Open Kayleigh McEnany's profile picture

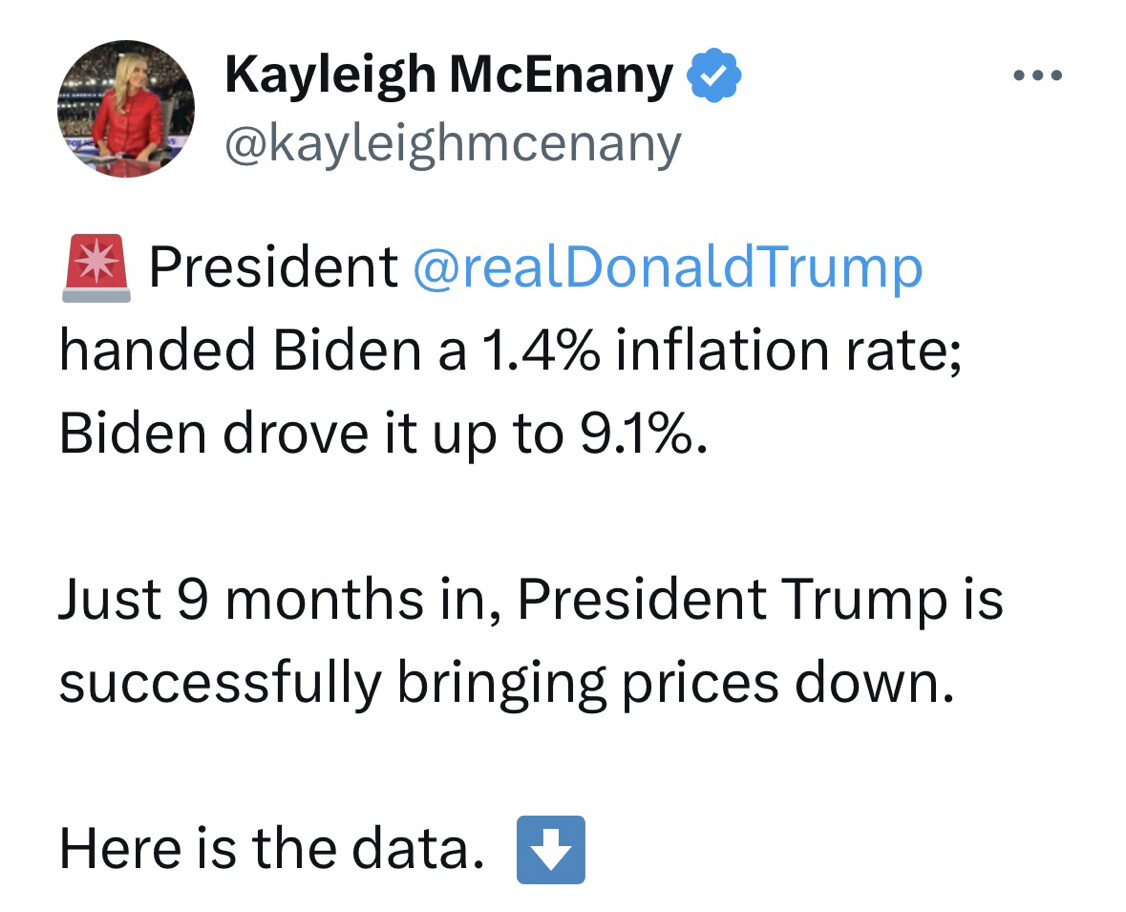126,109
